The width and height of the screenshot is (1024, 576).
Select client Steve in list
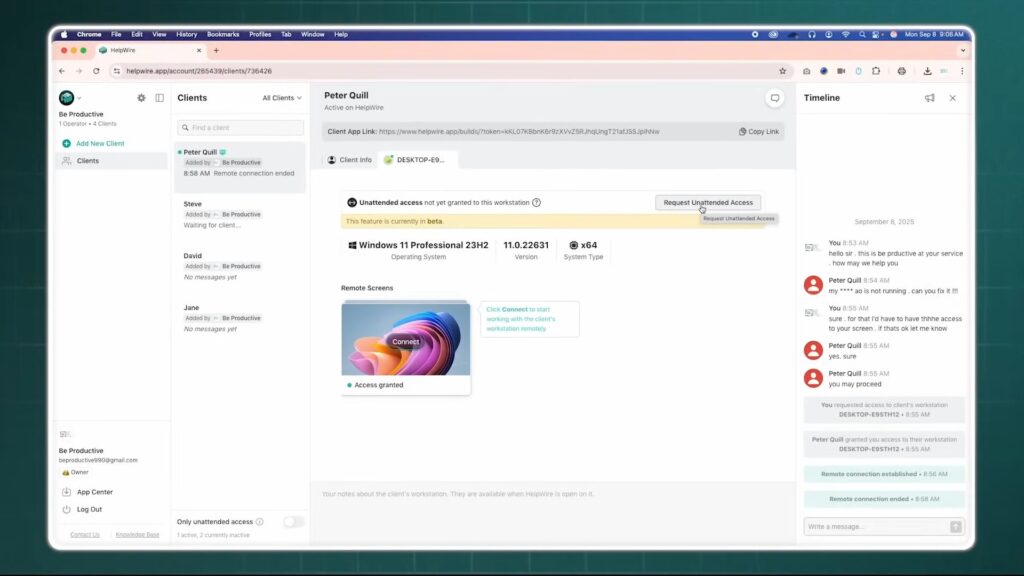[x=240, y=215]
